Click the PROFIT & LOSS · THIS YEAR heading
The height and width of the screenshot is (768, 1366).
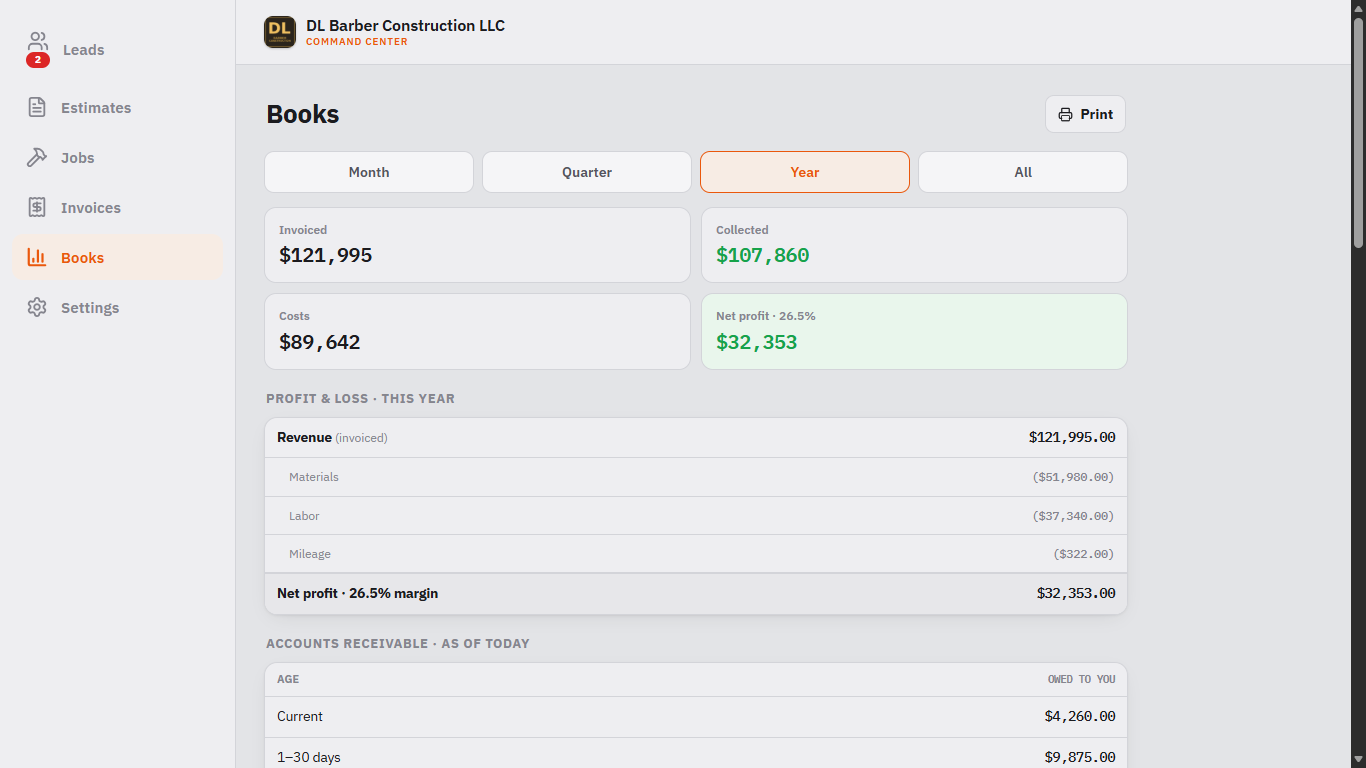tap(360, 398)
